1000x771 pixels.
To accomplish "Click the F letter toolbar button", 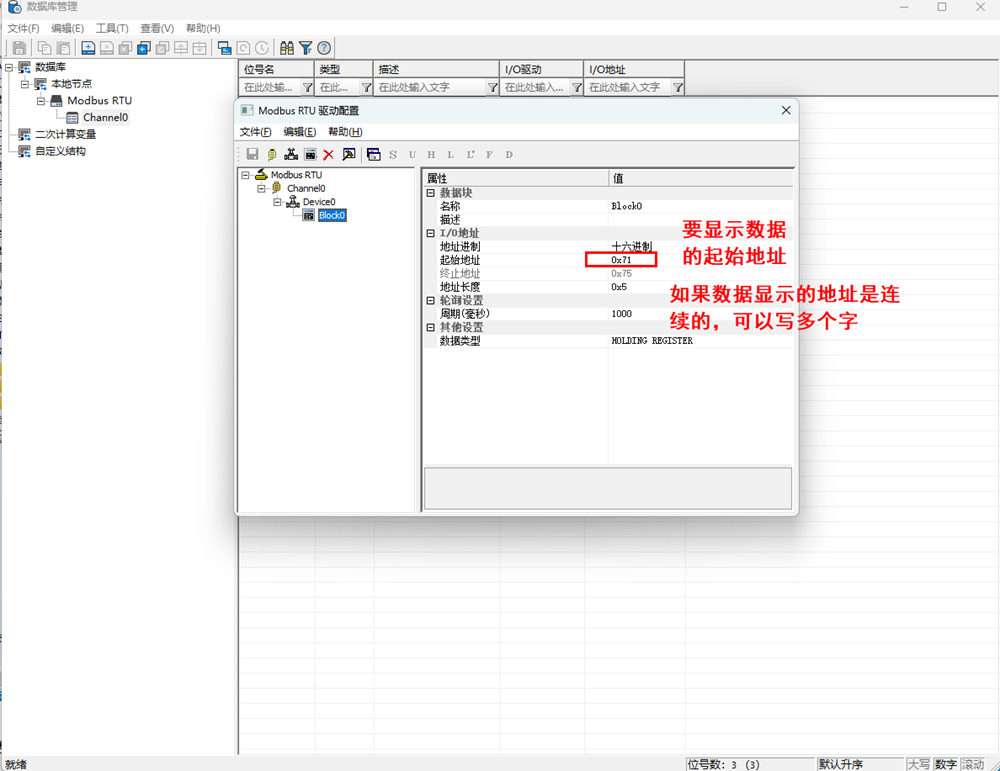I will [x=489, y=154].
